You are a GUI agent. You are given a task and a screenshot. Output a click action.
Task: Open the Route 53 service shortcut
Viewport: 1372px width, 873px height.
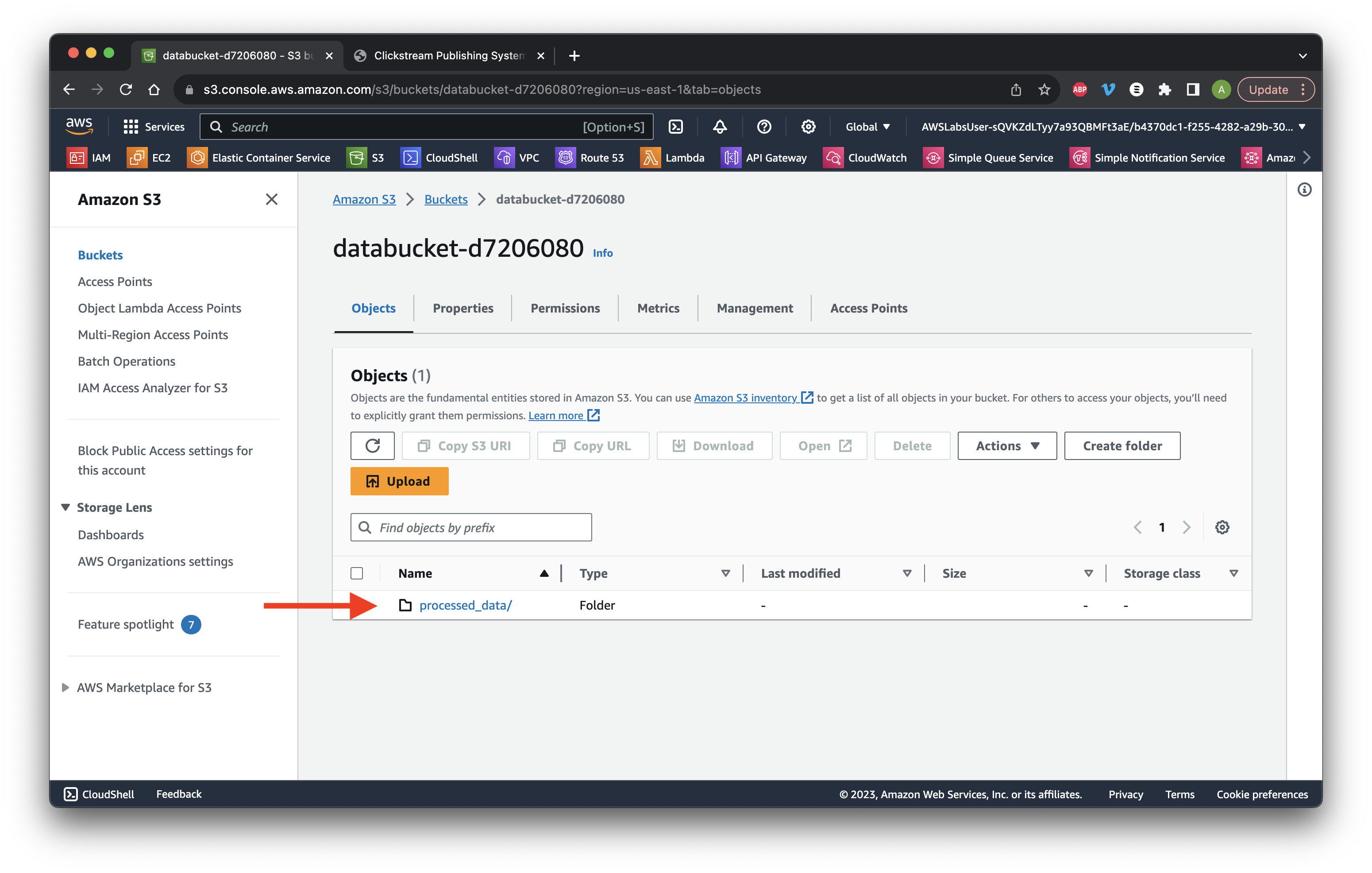589,158
